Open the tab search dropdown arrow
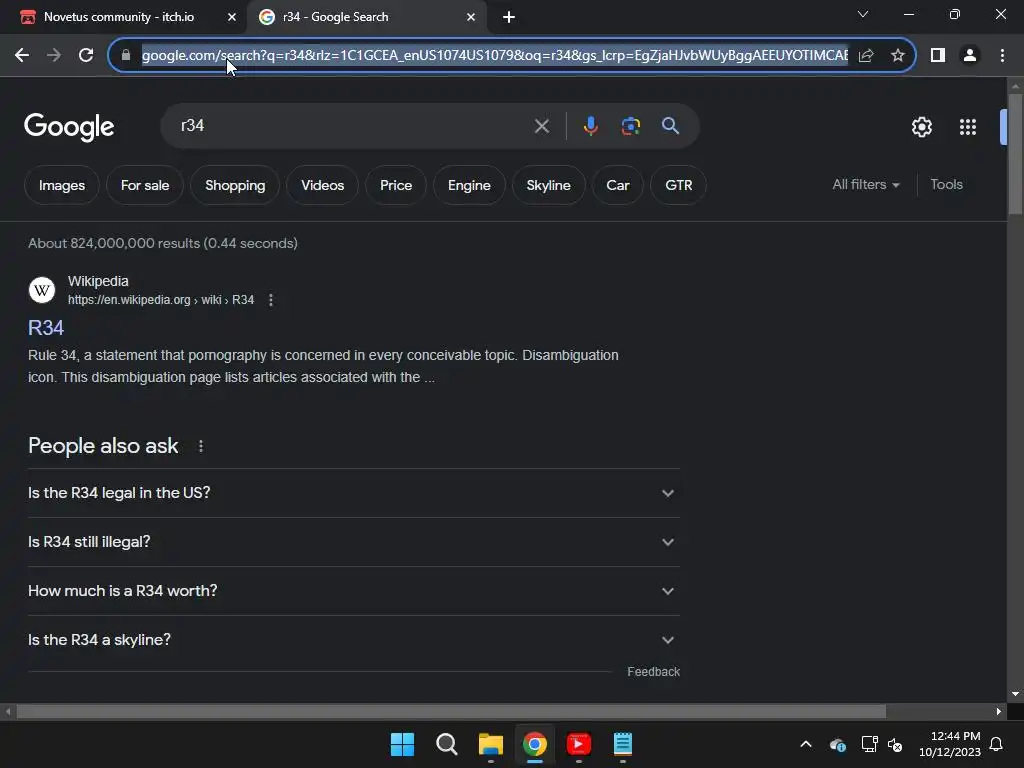 (863, 14)
